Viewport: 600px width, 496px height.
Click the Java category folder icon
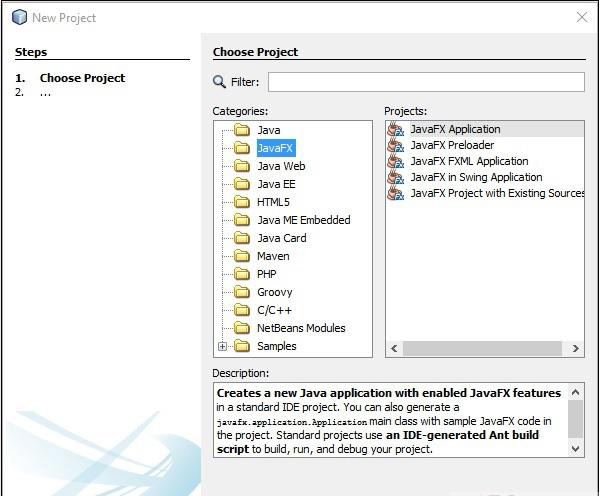tap(242, 130)
